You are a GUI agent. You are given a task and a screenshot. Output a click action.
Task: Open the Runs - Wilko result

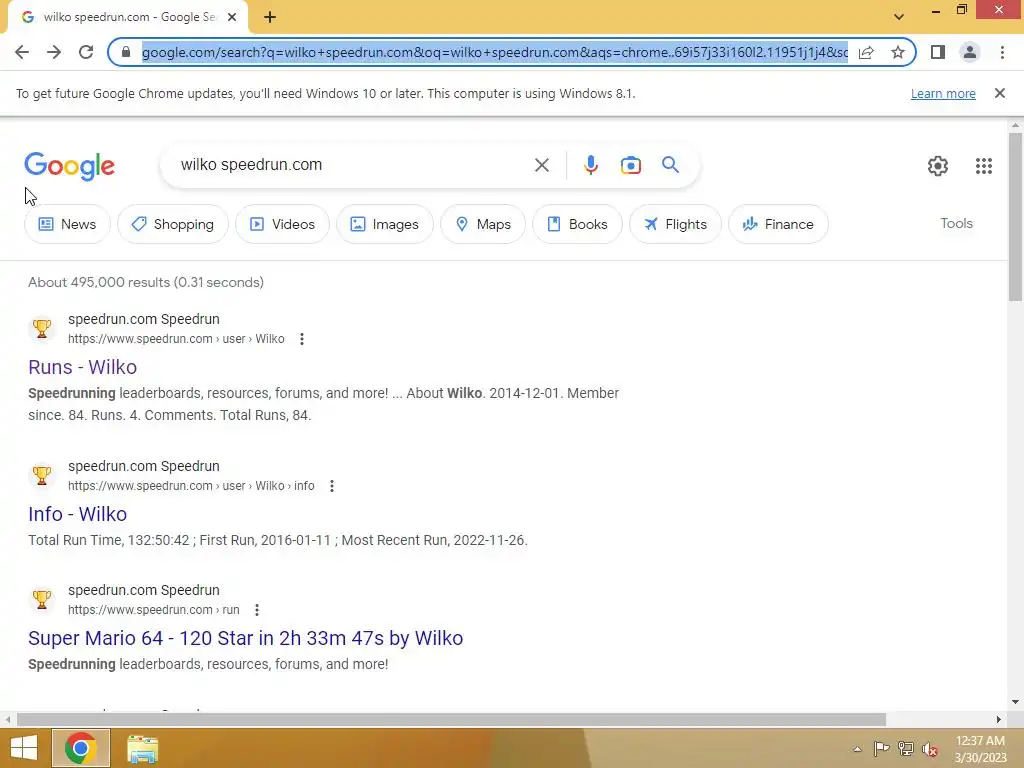point(82,367)
